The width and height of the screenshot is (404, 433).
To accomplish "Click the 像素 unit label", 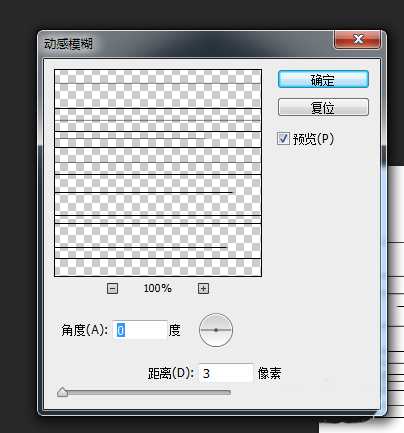I will pyautogui.click(x=269, y=373).
